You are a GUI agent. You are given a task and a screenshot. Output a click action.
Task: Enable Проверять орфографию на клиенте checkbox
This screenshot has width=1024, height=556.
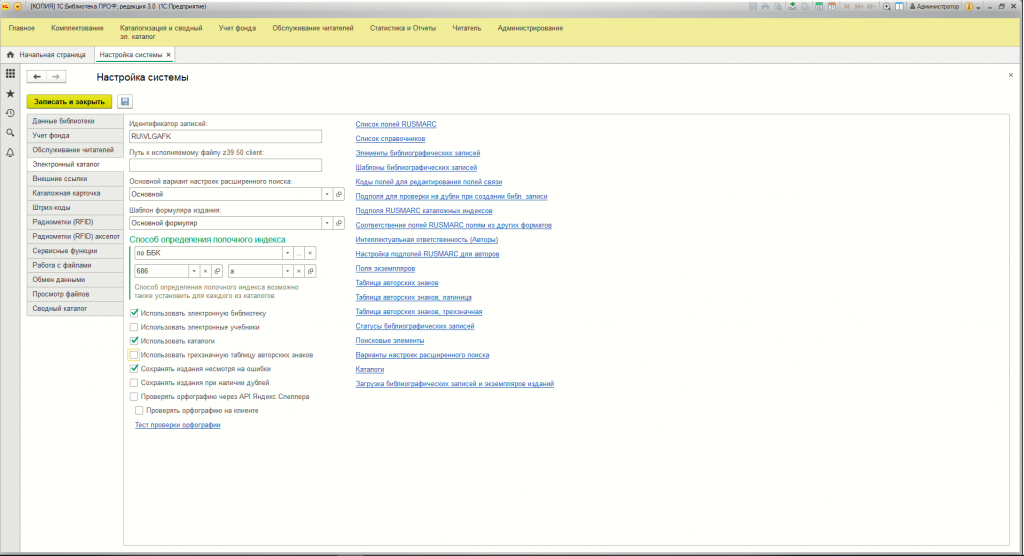(x=139, y=410)
